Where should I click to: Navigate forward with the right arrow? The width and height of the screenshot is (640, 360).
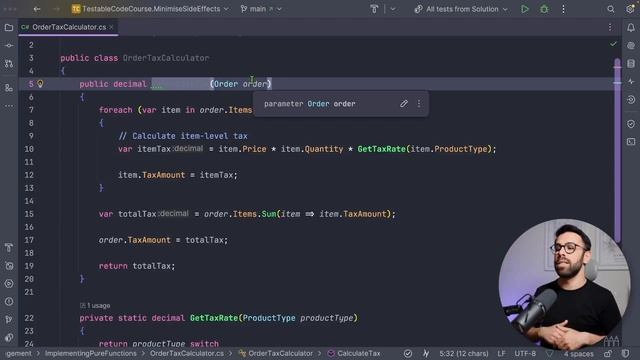point(56,9)
